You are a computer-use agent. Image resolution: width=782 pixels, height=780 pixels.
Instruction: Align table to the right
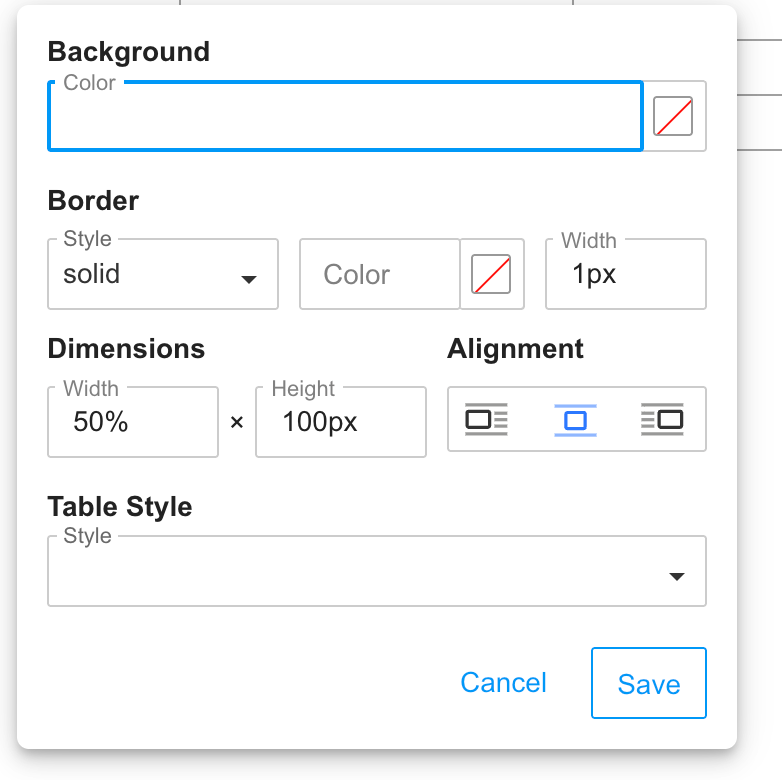[662, 420]
